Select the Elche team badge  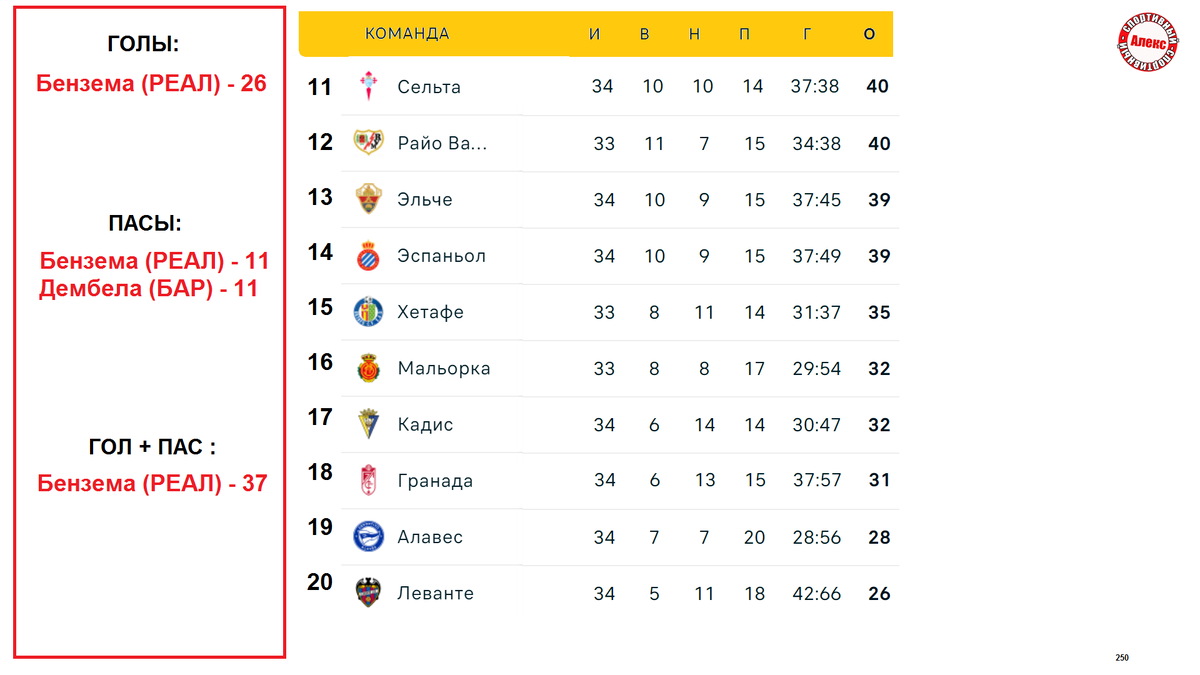click(x=368, y=199)
